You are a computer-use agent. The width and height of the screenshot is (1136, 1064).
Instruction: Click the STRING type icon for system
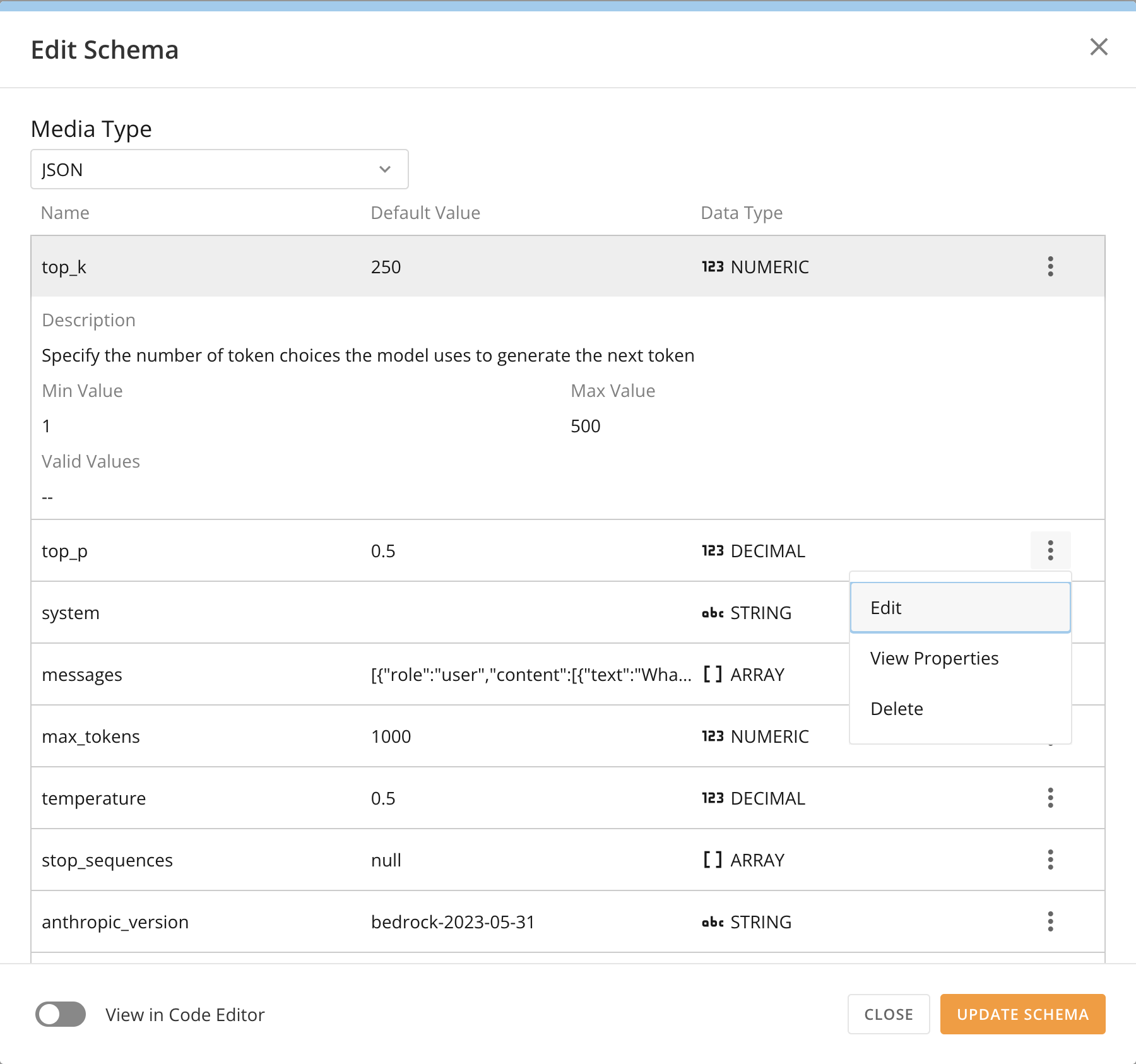pyautogui.click(x=713, y=613)
